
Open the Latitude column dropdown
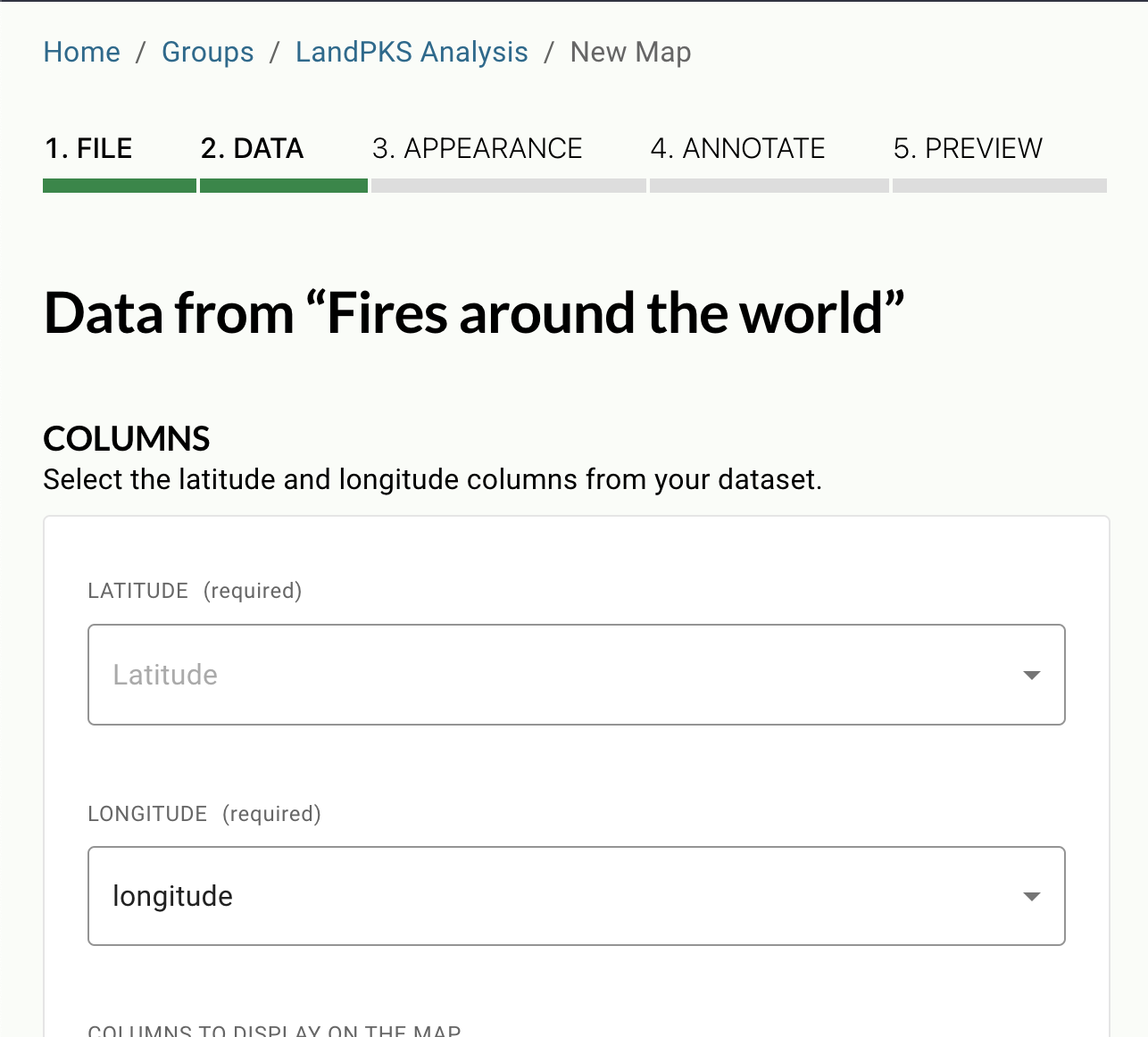pos(576,676)
